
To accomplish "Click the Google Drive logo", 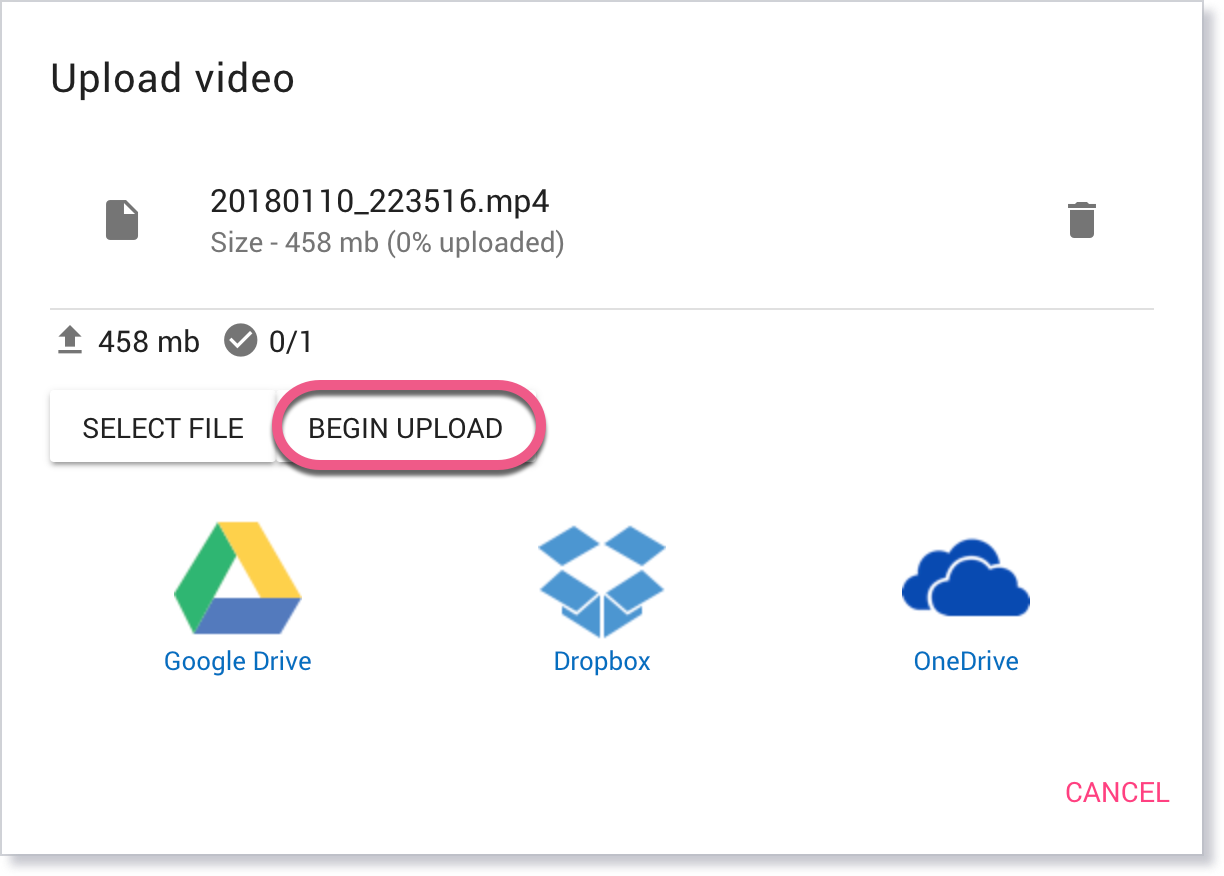I will (x=238, y=579).
